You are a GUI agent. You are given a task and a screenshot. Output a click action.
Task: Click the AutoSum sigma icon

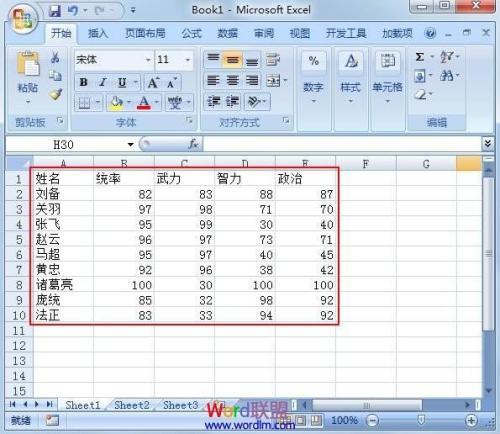point(420,57)
